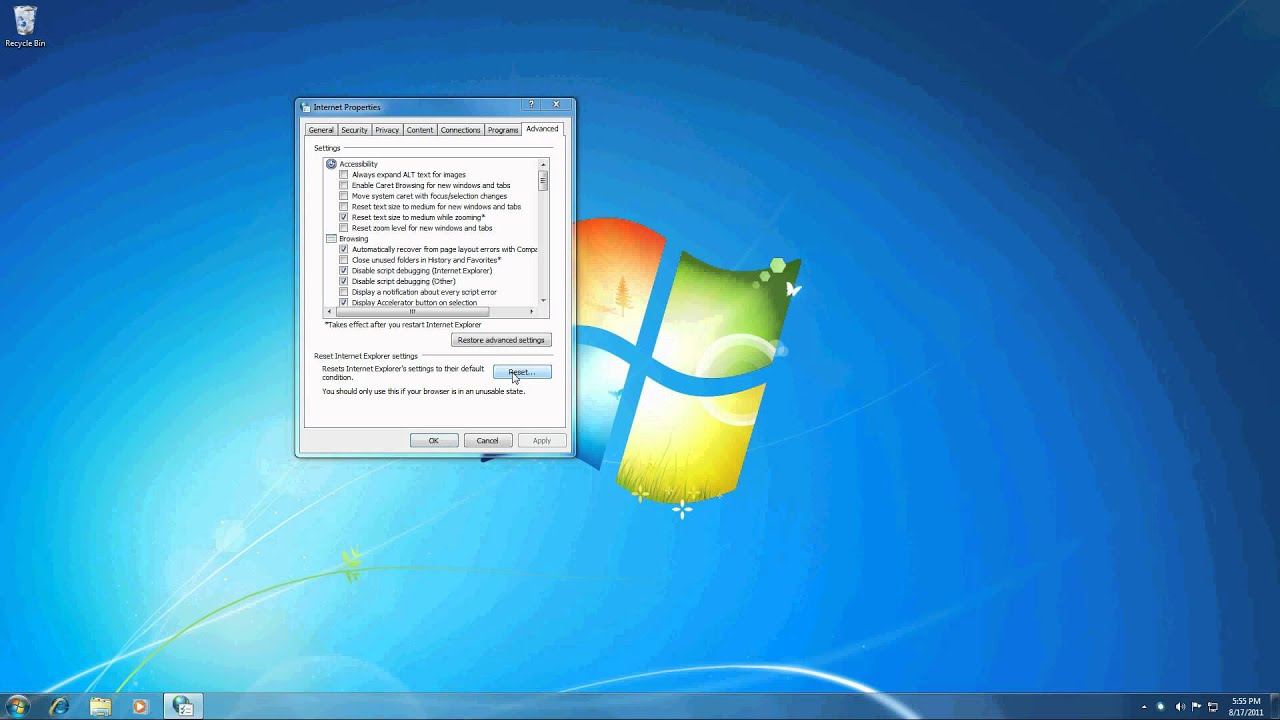
Task: Switch to the Security tab
Action: coord(354,130)
